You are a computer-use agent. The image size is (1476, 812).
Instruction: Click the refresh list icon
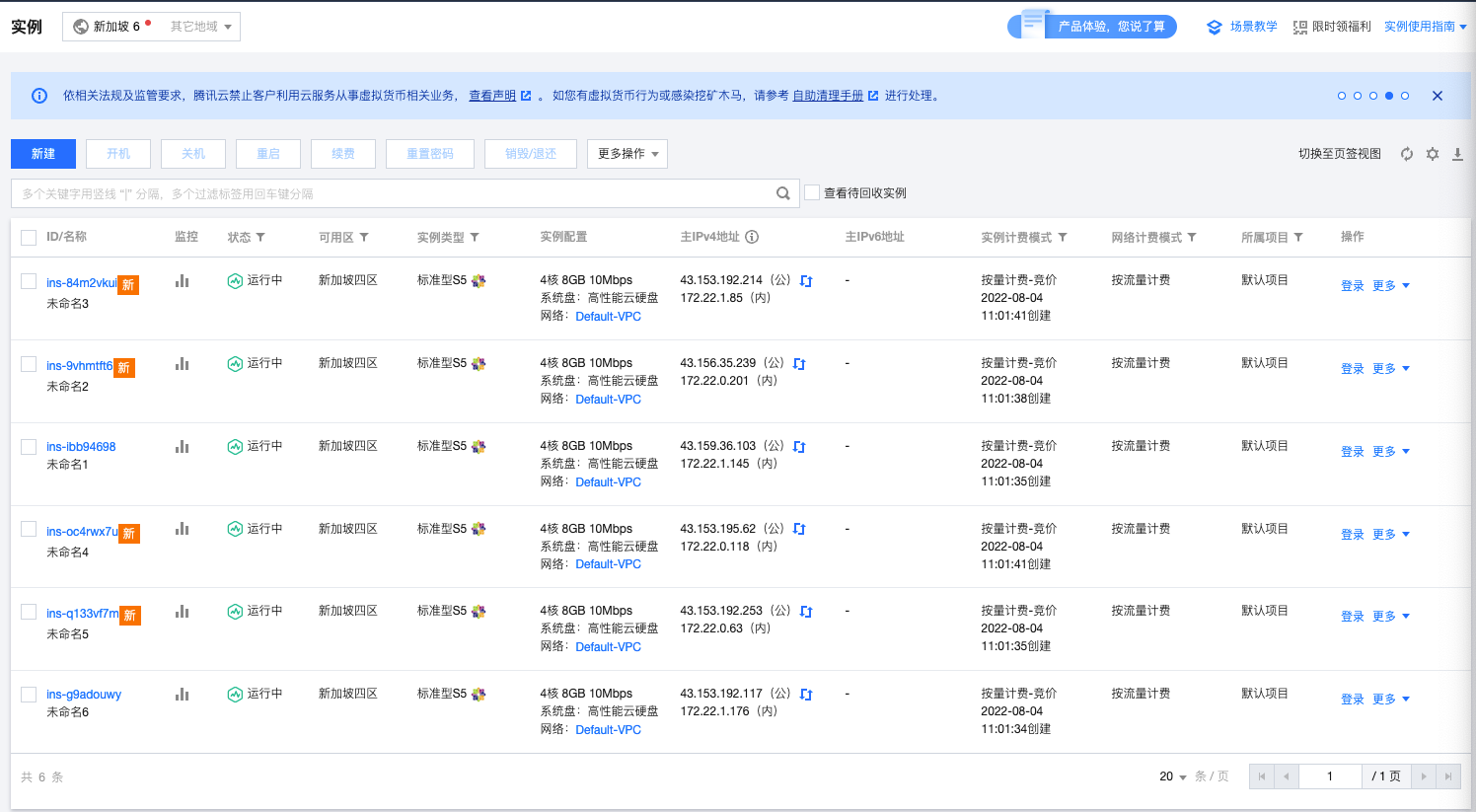click(1407, 154)
